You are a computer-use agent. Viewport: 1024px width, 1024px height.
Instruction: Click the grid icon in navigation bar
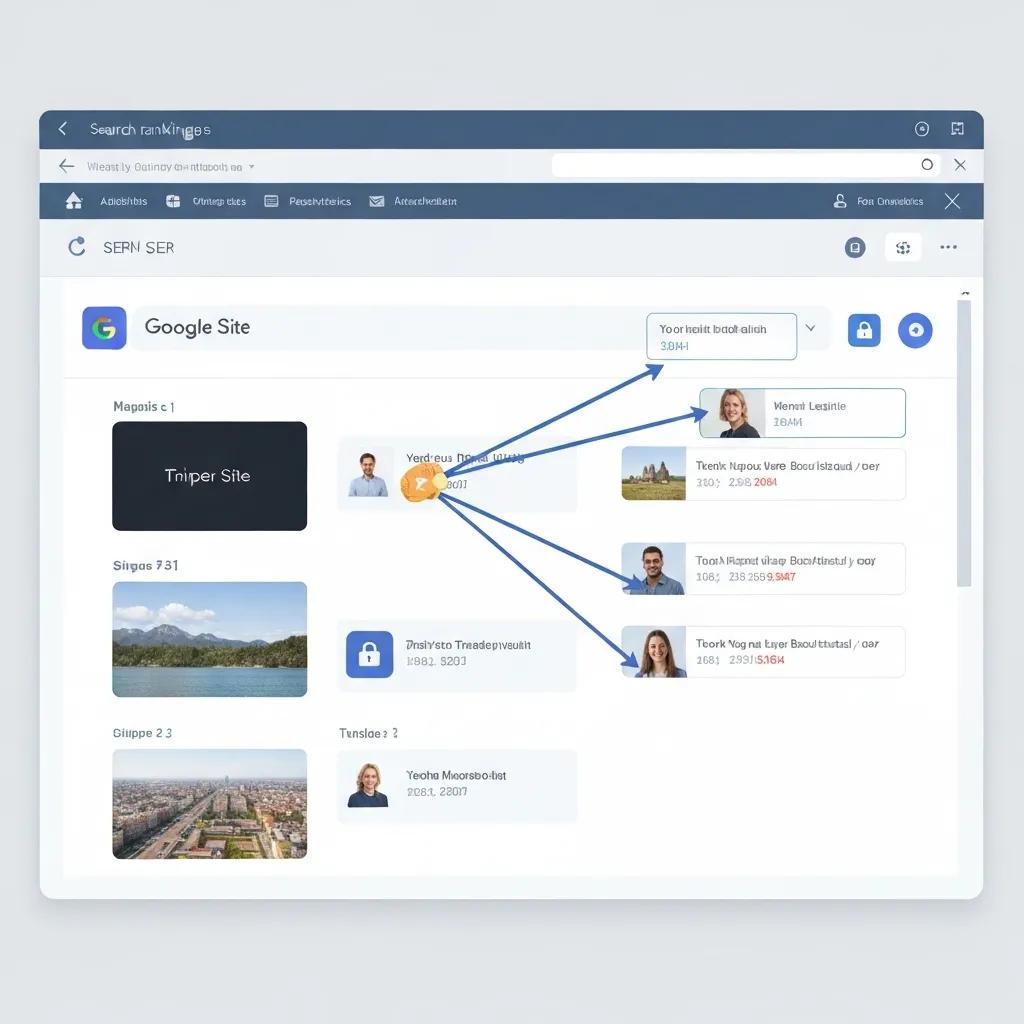[173, 201]
